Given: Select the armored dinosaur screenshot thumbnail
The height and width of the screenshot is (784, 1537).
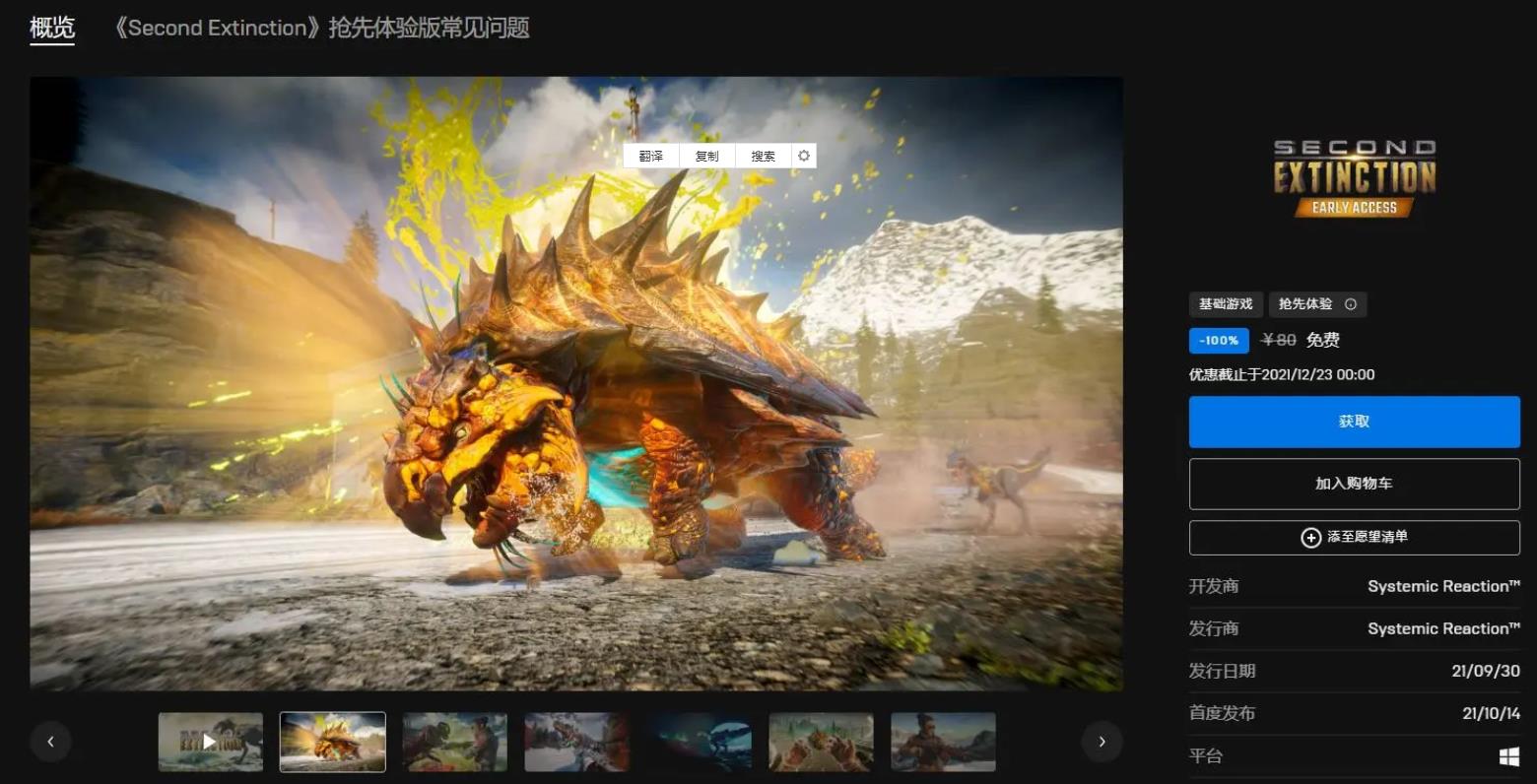Looking at the screenshot, I should (333, 742).
